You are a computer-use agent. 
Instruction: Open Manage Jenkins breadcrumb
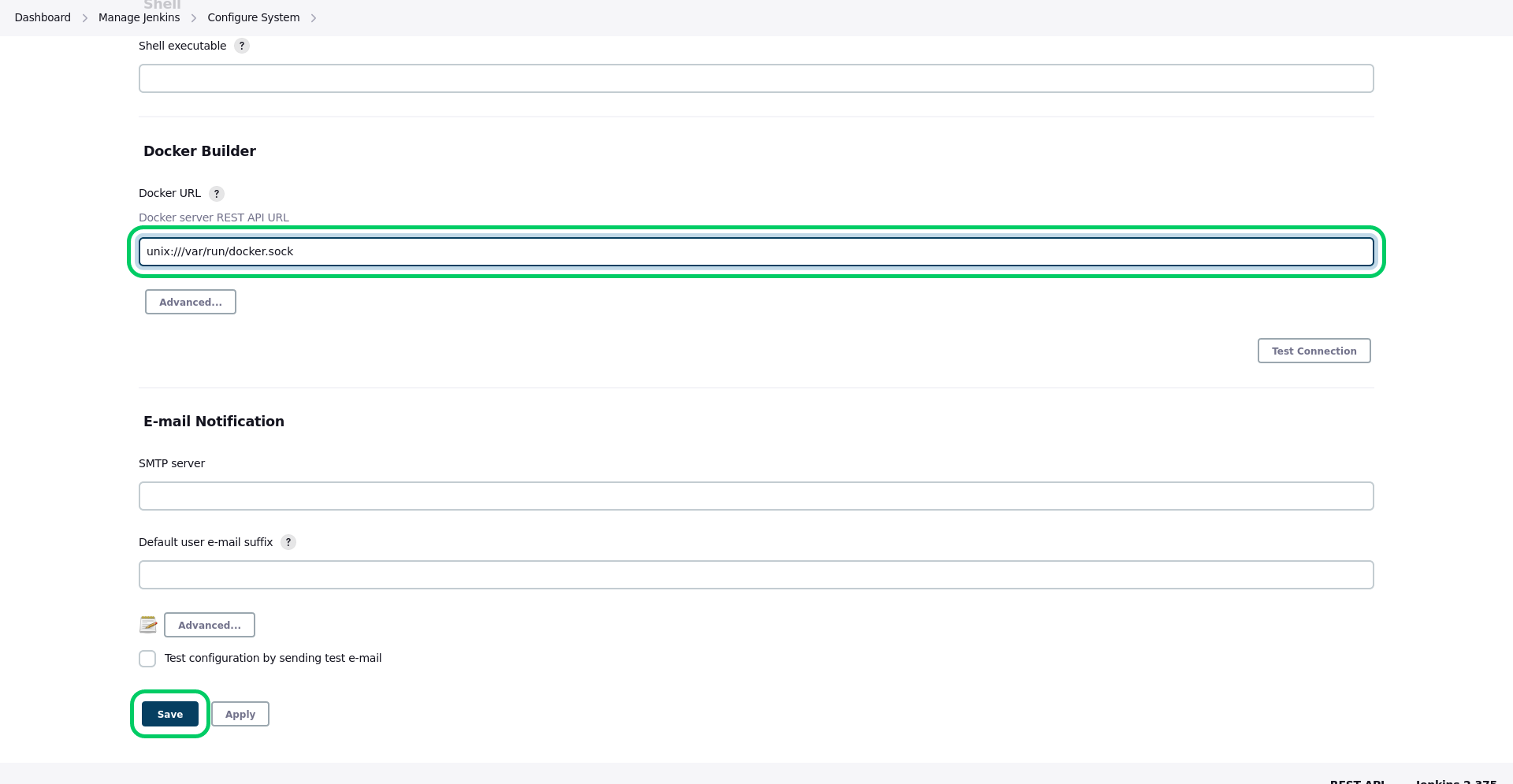[x=139, y=17]
